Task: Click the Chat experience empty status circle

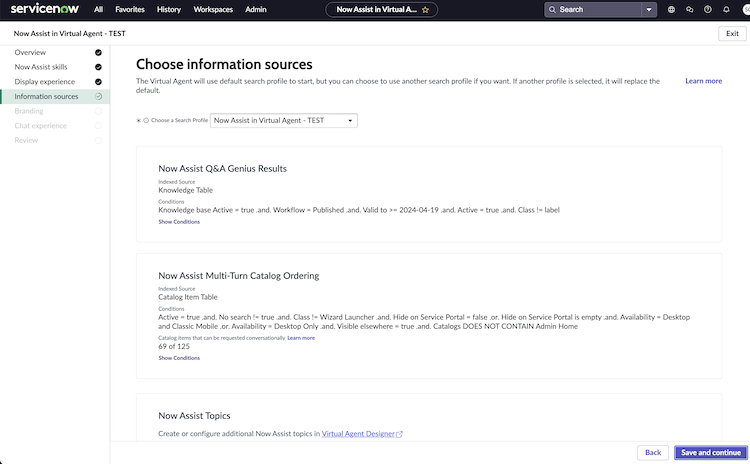Action: point(98,126)
